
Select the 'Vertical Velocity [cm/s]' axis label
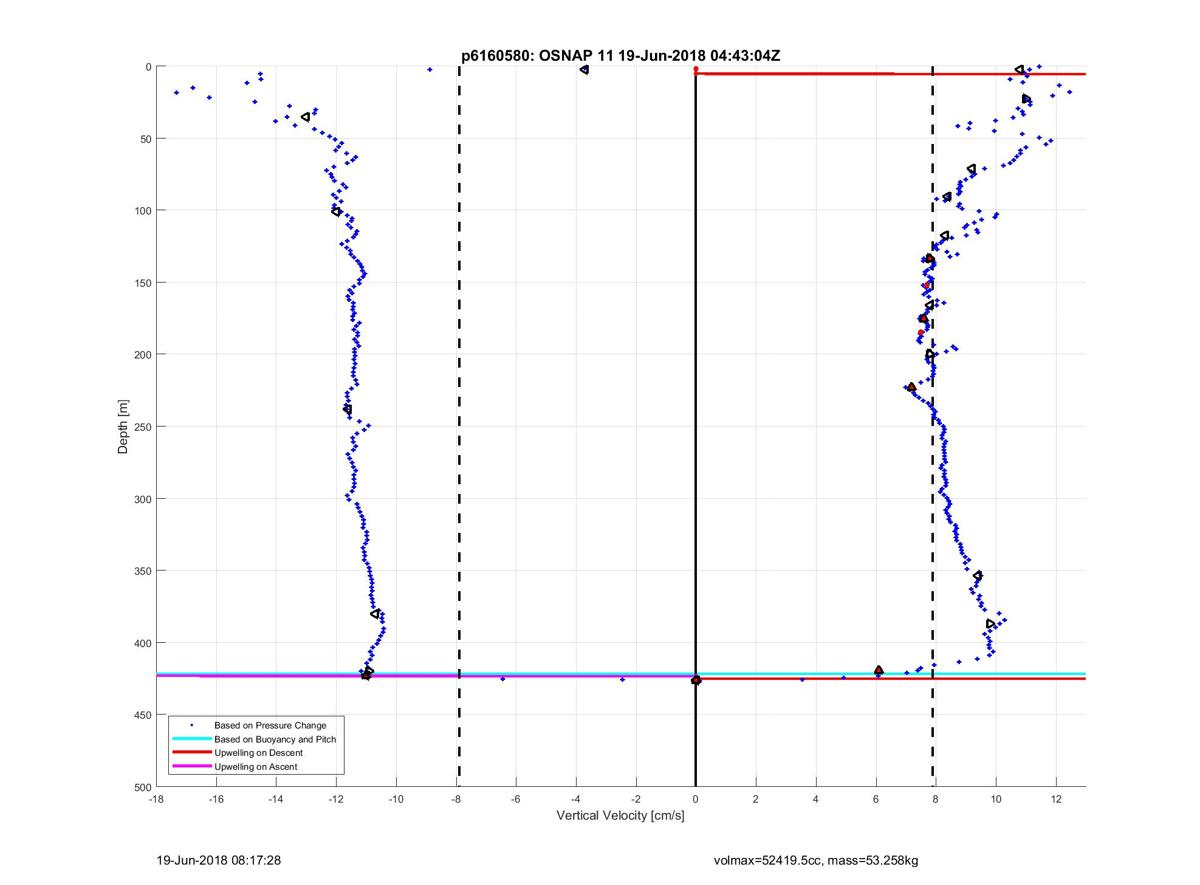click(620, 816)
